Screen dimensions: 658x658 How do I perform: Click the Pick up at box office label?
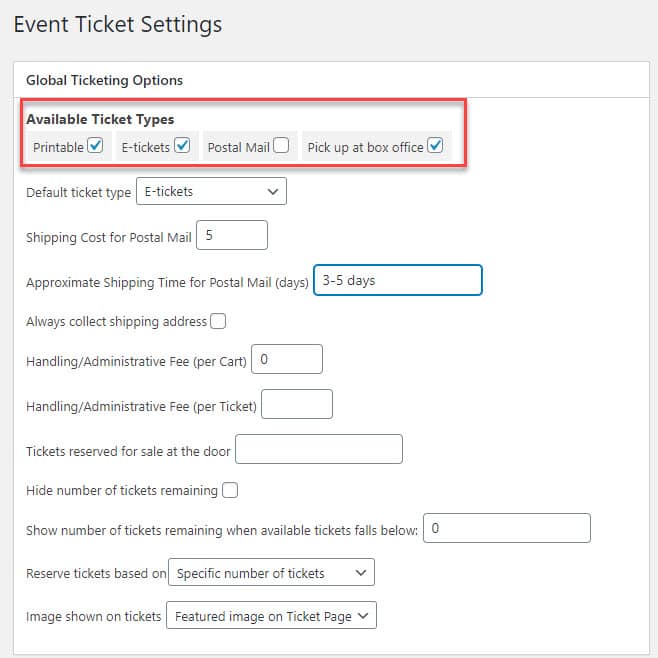tap(365, 147)
